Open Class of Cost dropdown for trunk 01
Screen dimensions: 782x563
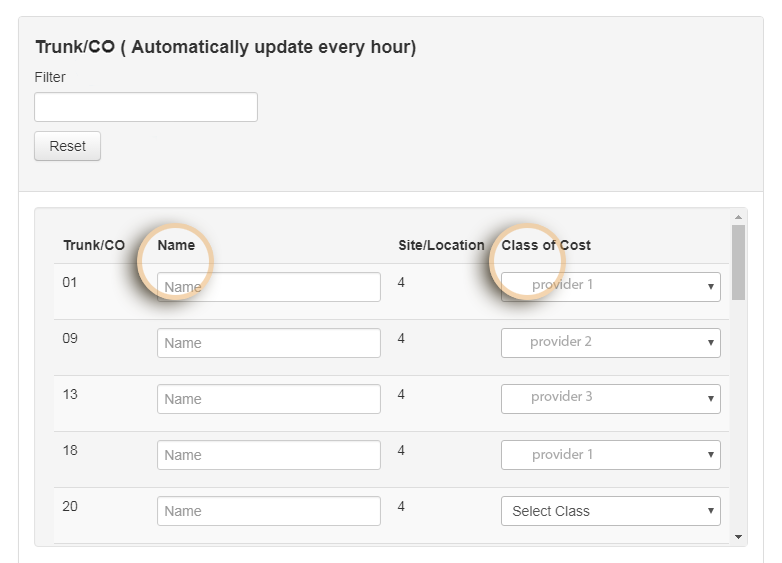point(610,287)
